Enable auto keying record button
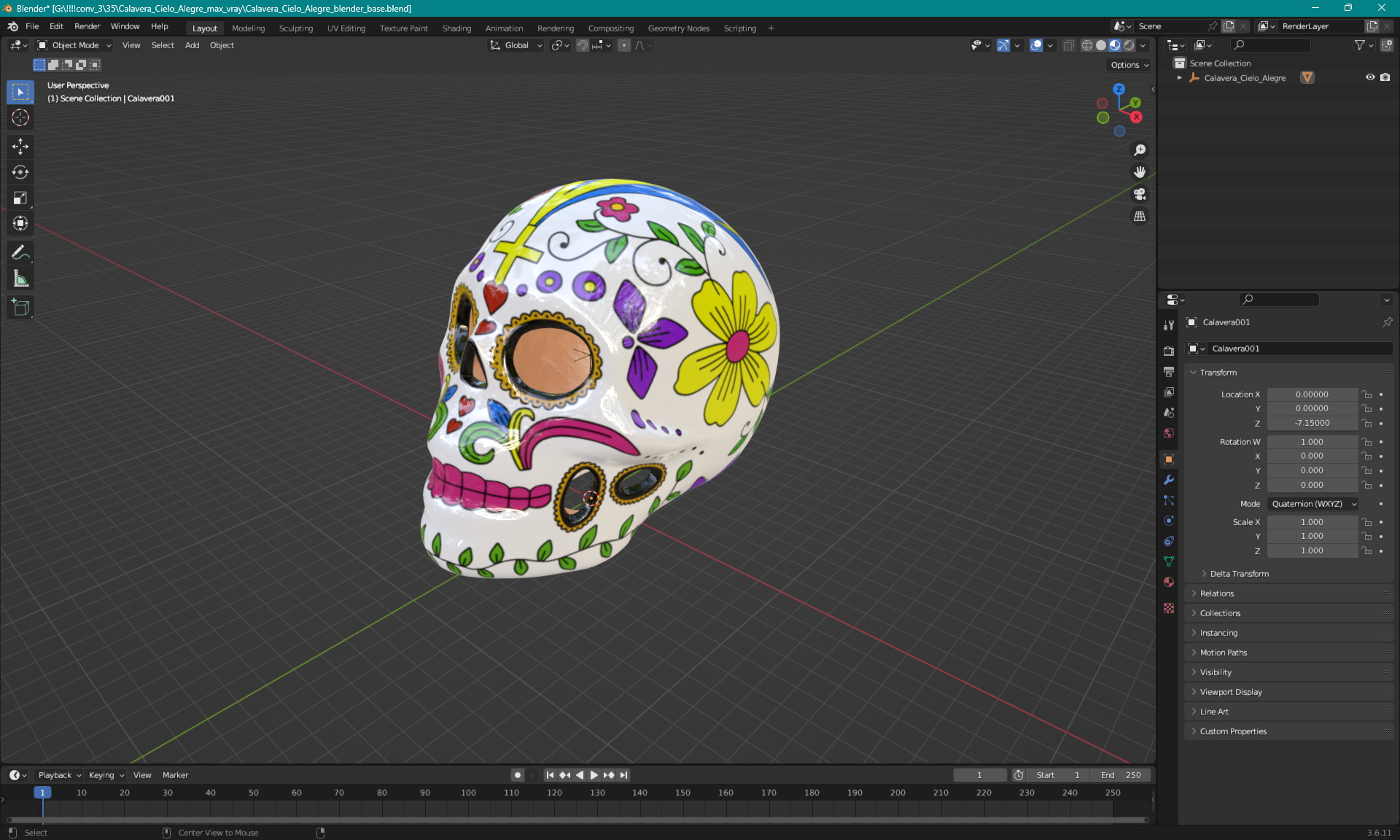 pyautogui.click(x=518, y=775)
